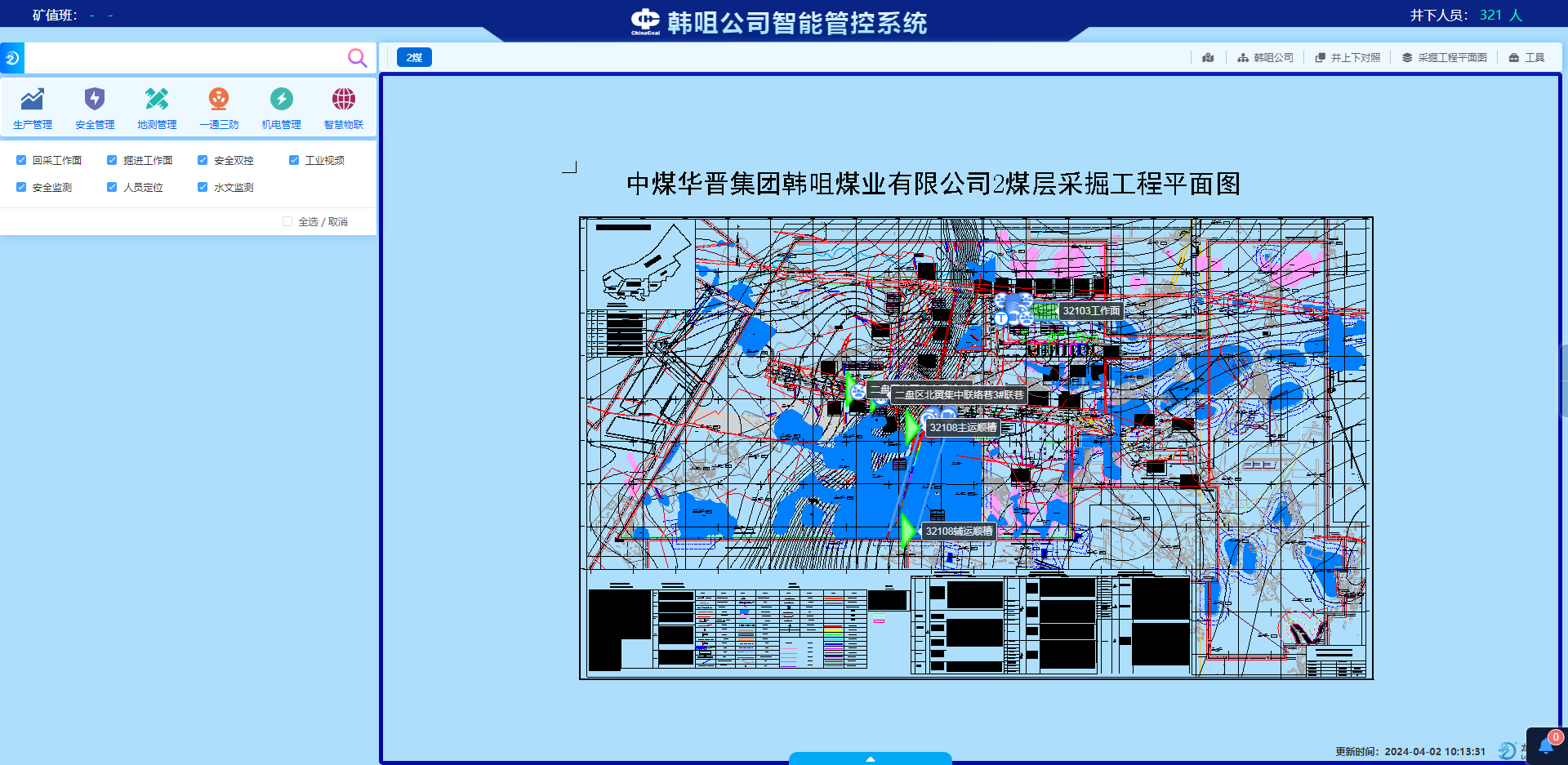Open 智慧物联 smart IoT globe icon
Viewport: 1568px width, 765px height.
pyautogui.click(x=344, y=100)
